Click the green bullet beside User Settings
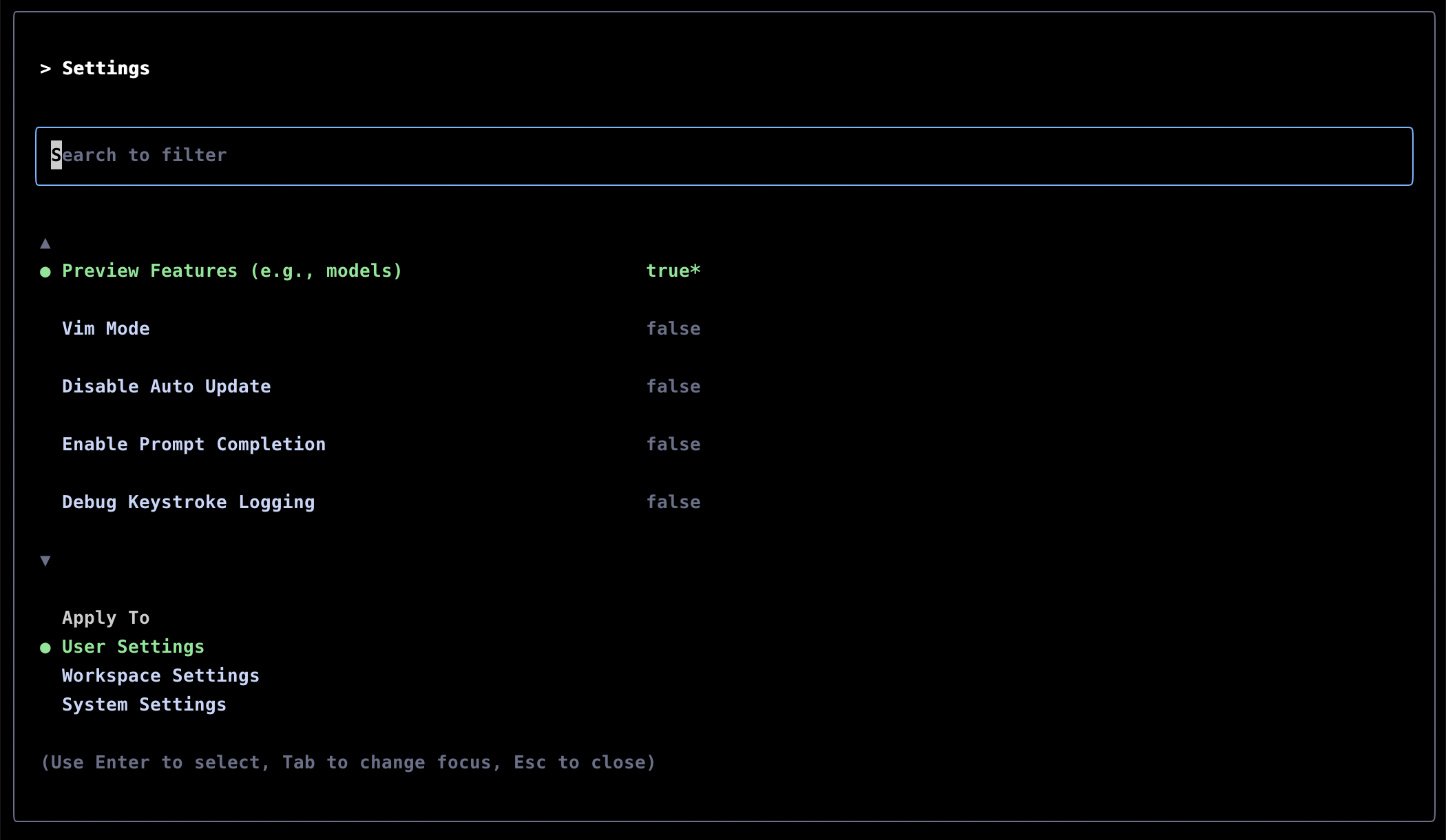This screenshot has height=840, width=1446. 45,648
